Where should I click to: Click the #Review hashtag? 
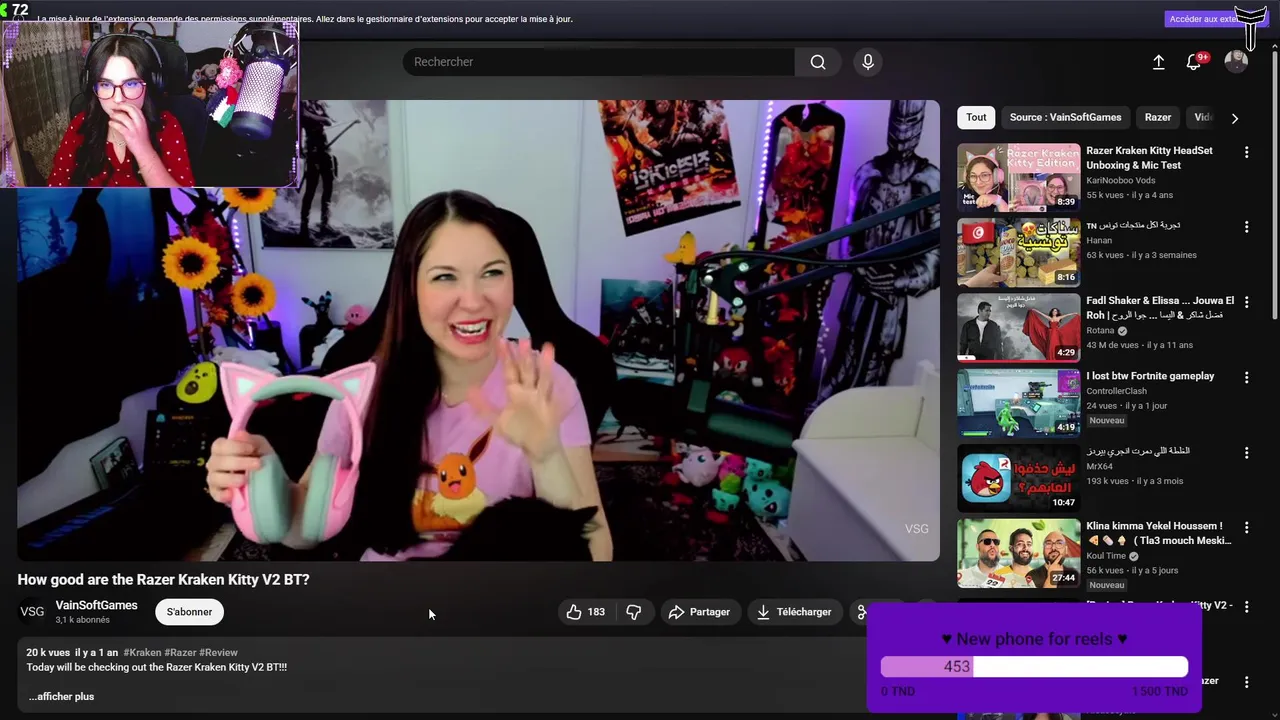(218, 652)
